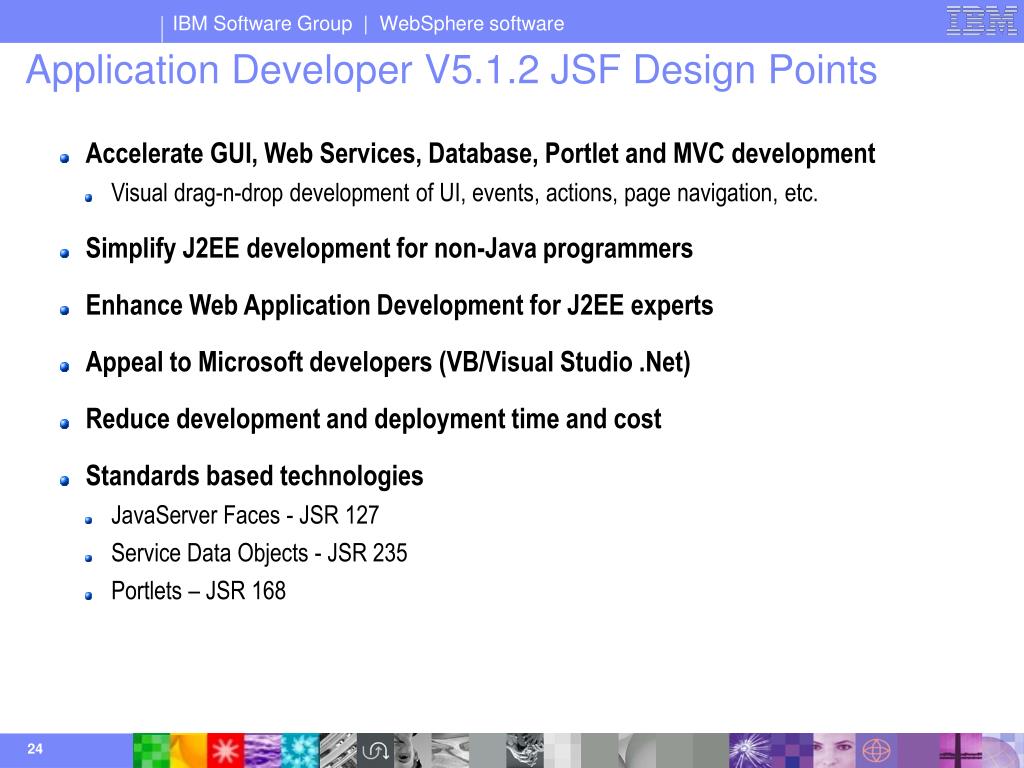Click the purple waves footer tile
The image size is (1024, 768).
pyautogui.click(x=263, y=750)
